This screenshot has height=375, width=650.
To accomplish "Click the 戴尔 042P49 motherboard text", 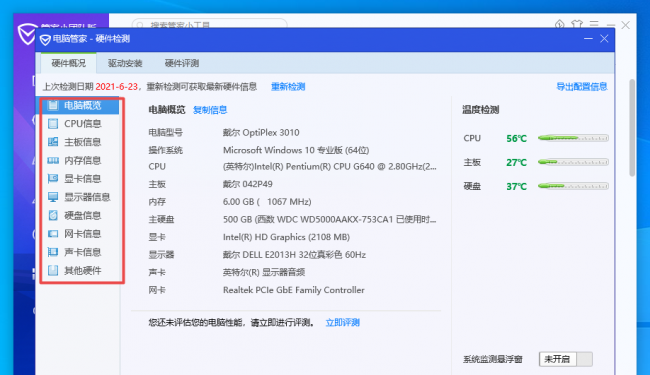I will (x=248, y=184).
